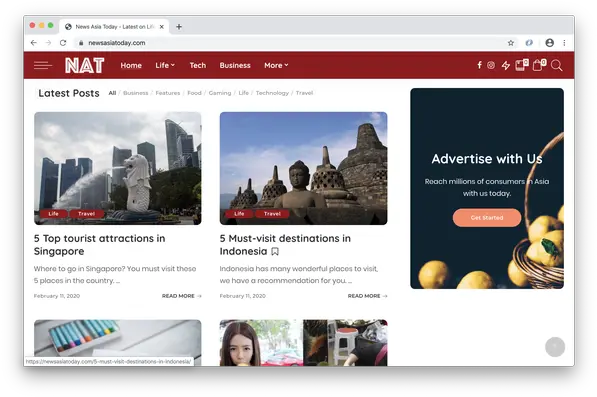Open the '5 Must-visit destinations in Indonesia' headline

tap(285, 245)
